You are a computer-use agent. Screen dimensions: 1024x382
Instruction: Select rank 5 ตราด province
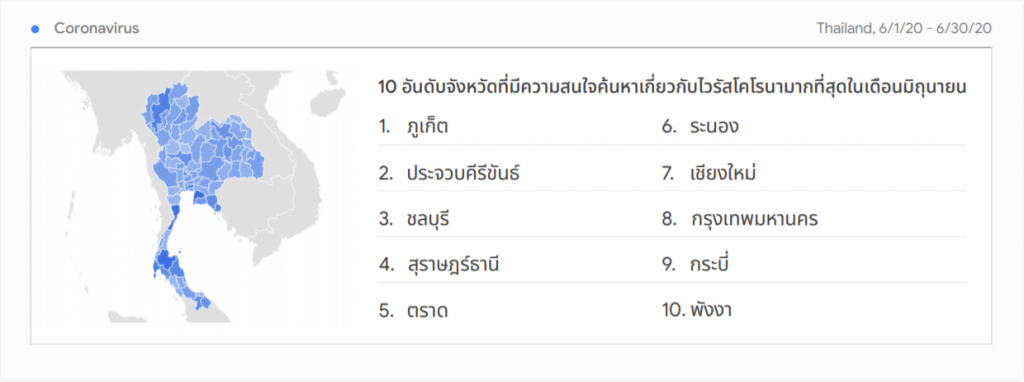coord(413,311)
